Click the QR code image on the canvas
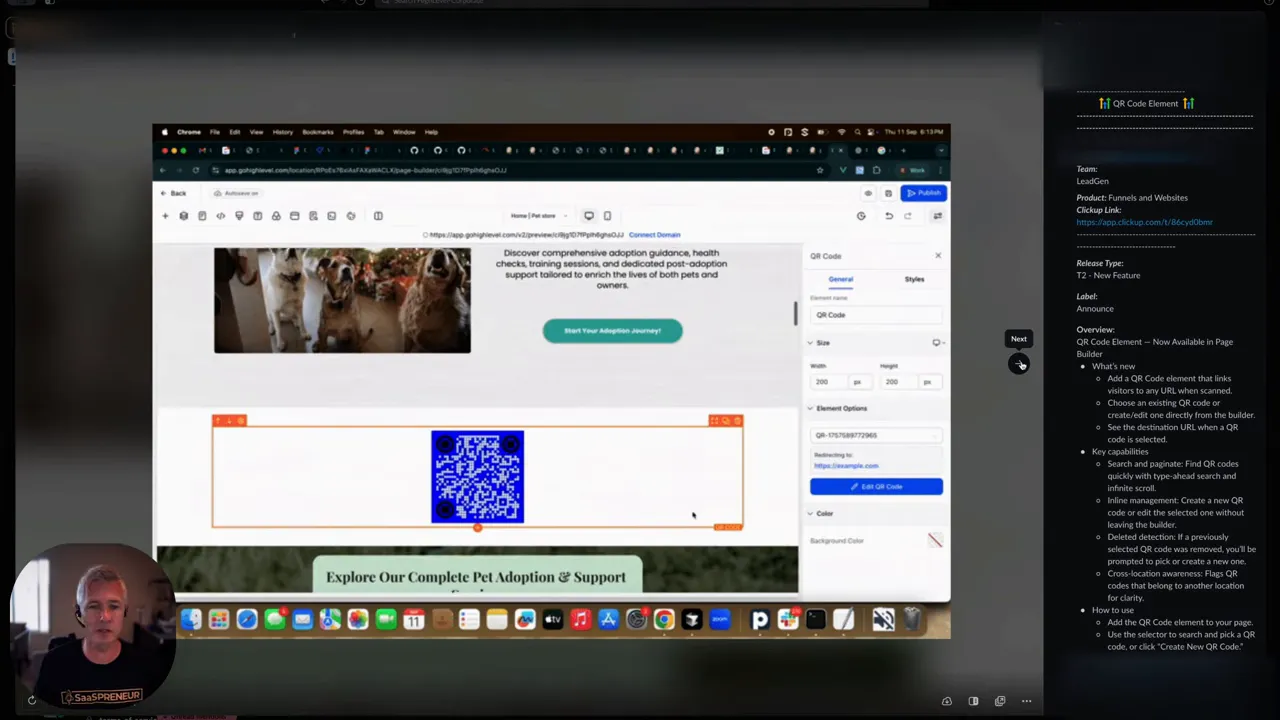 click(477, 477)
